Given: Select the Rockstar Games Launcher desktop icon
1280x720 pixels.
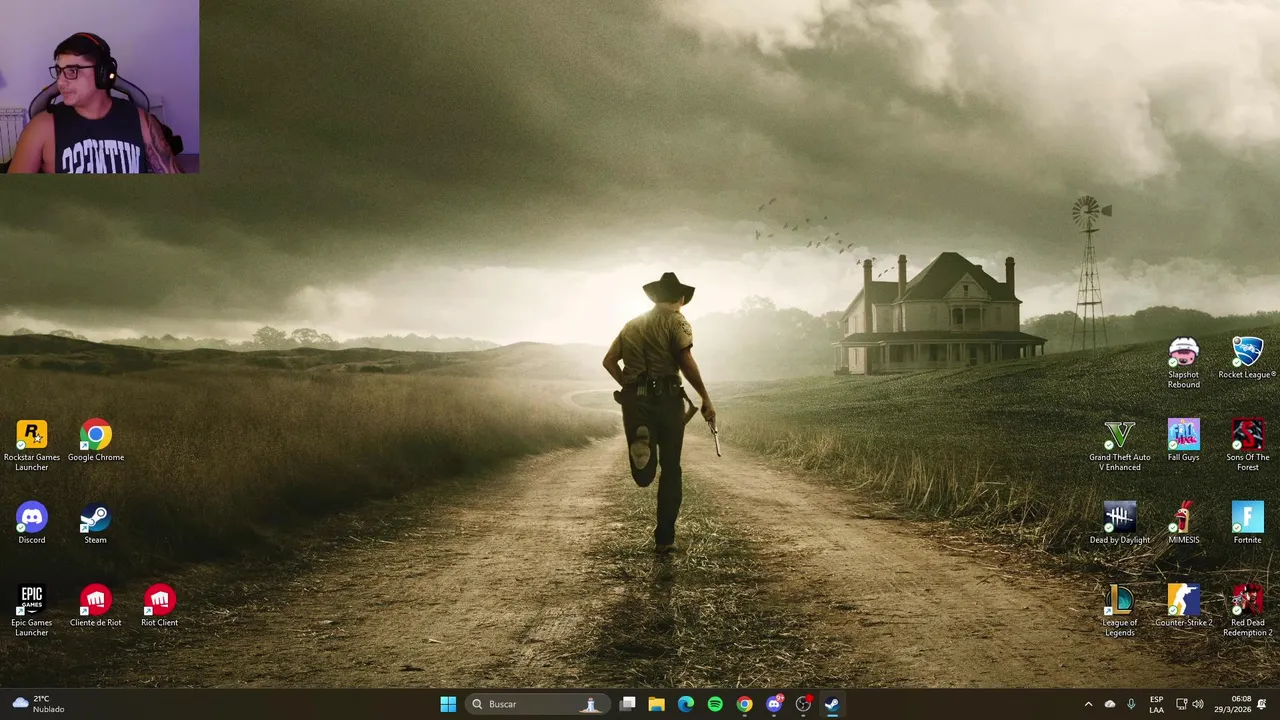Looking at the screenshot, I should [x=32, y=445].
